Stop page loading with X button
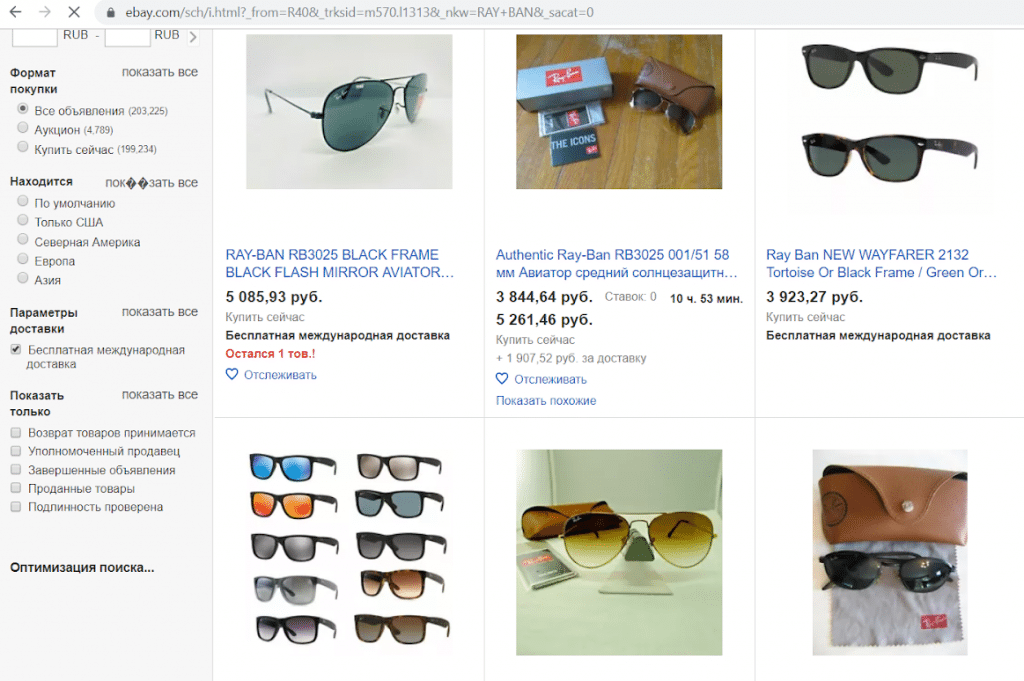Screen dimensions: 1024x681 tap(74, 12)
